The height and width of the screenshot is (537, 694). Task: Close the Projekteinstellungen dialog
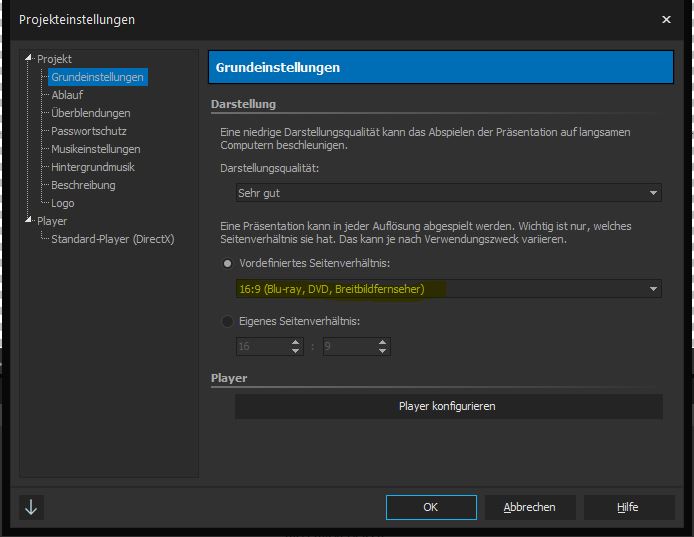[x=667, y=19]
